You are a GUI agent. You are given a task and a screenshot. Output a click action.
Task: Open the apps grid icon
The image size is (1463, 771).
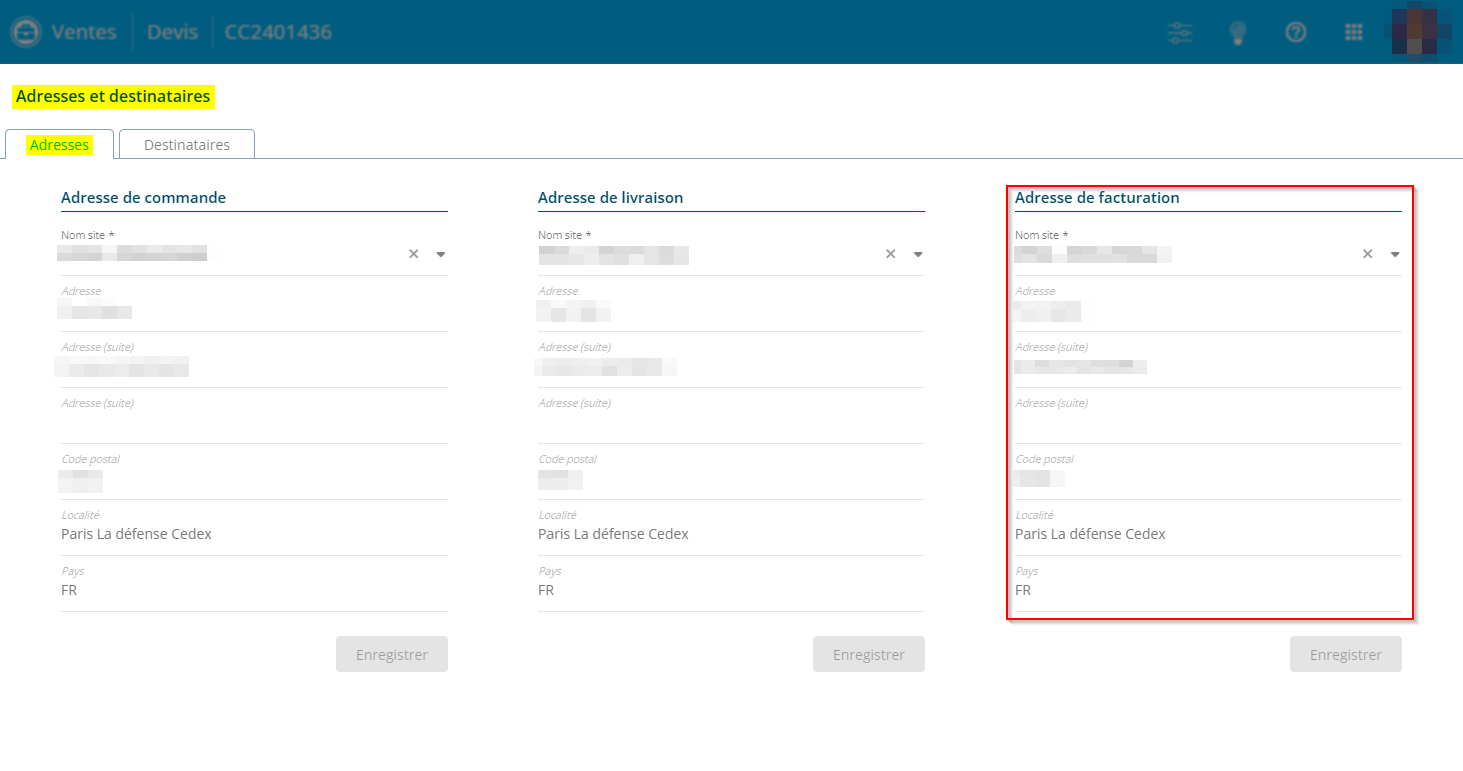(x=1354, y=33)
